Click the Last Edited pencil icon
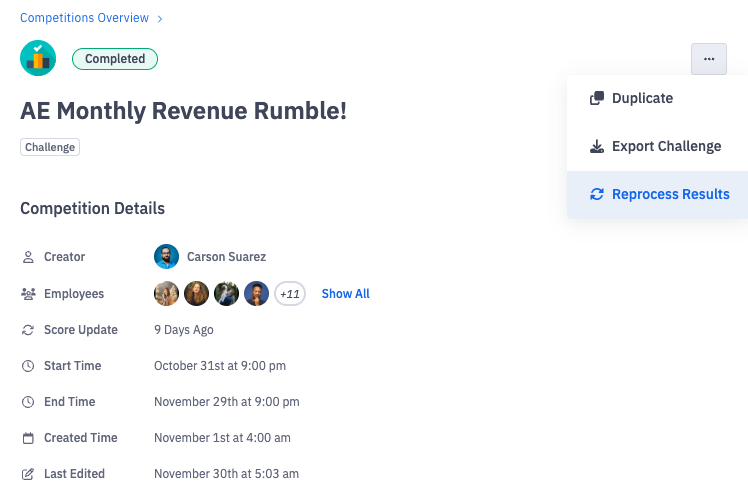The width and height of the screenshot is (748, 500). pos(28,474)
